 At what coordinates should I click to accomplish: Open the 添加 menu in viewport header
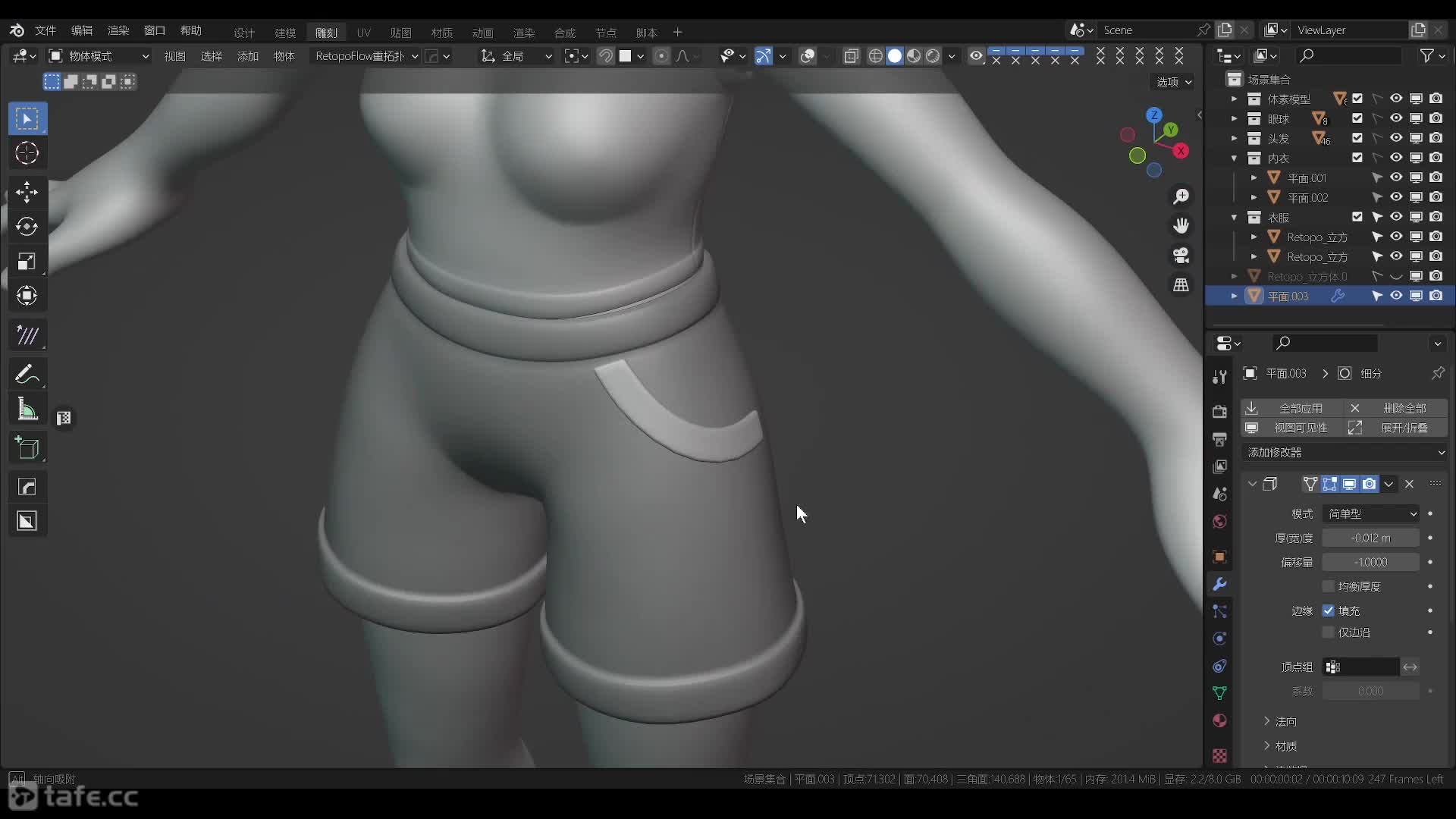point(248,56)
